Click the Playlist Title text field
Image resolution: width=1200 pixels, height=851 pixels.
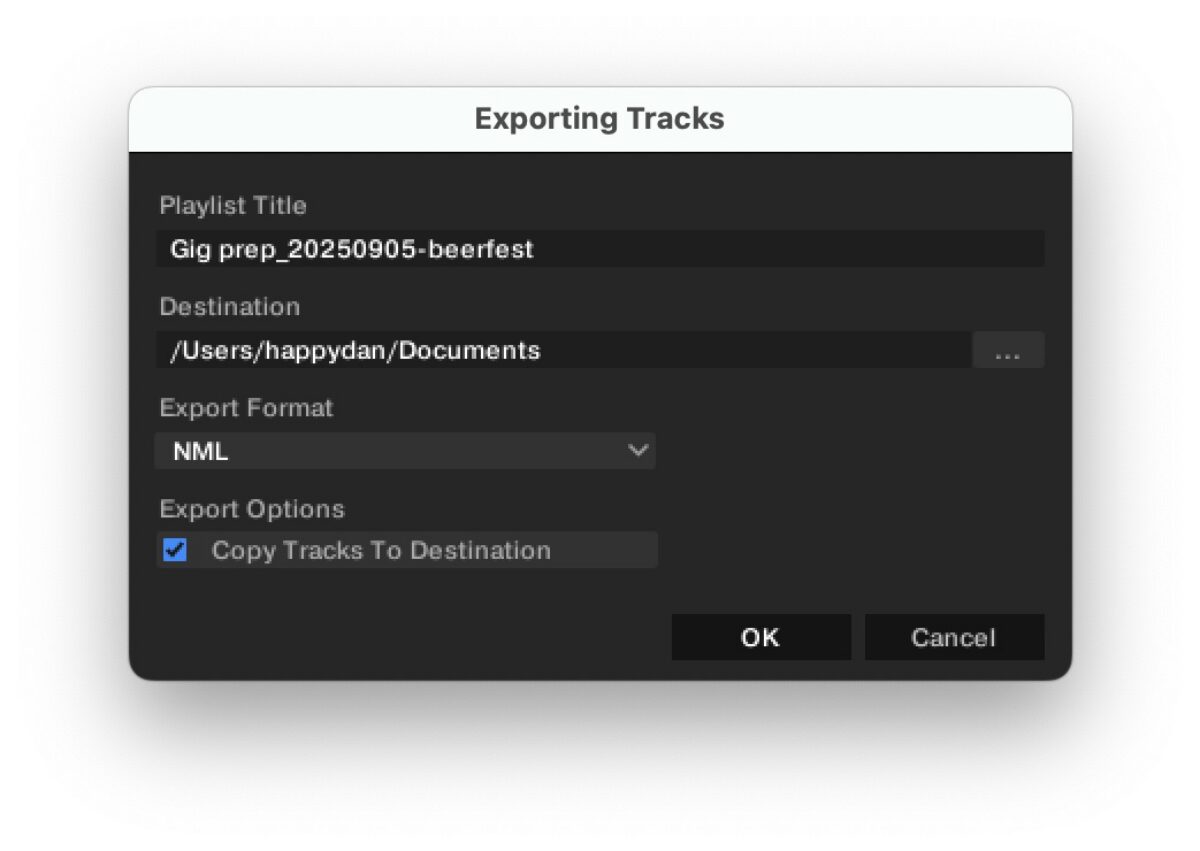[x=600, y=248]
